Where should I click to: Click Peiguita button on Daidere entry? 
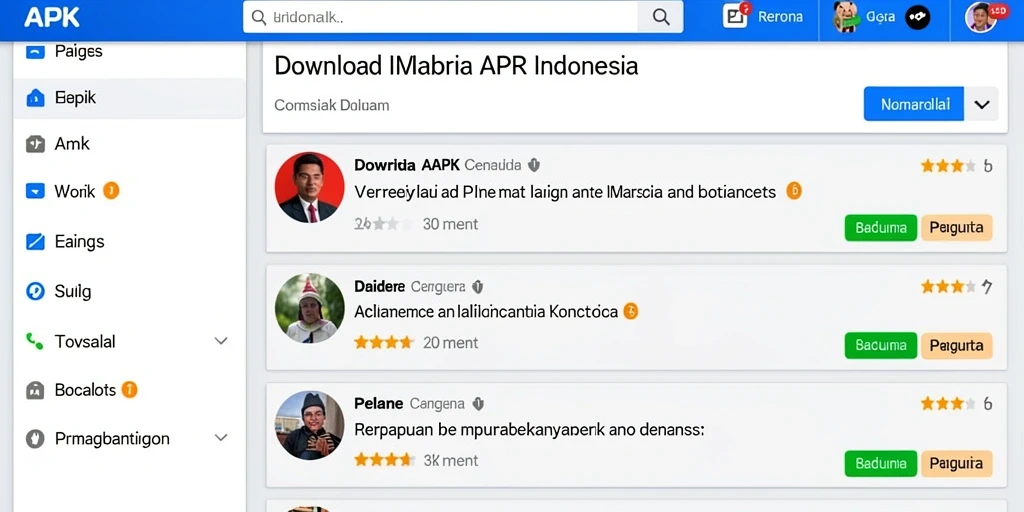pyautogui.click(x=957, y=346)
